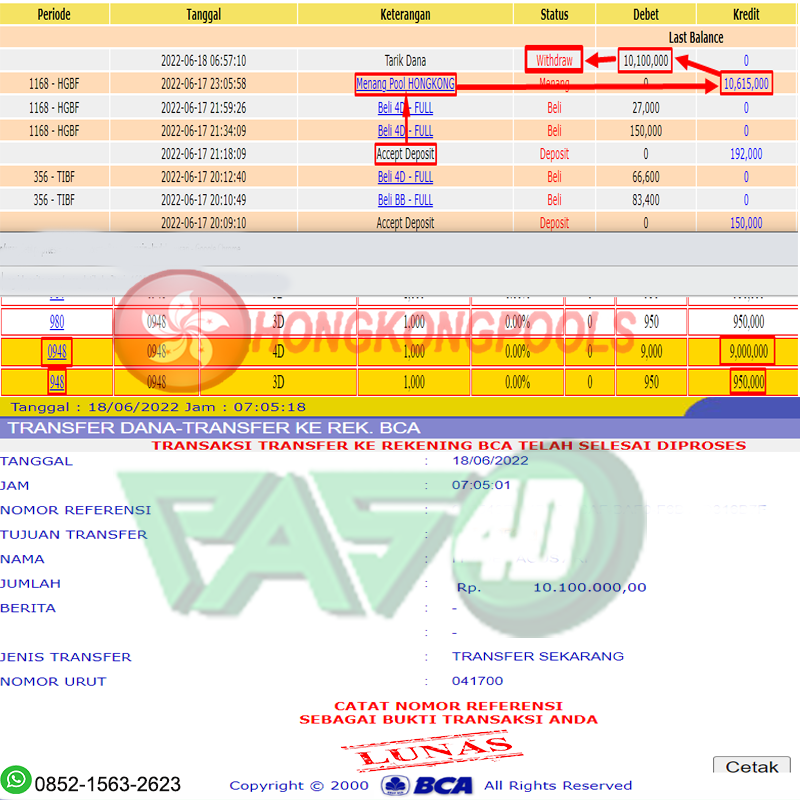This screenshot has width=800, height=800.
Task: Click the Keterangan column header
Action: (405, 14)
